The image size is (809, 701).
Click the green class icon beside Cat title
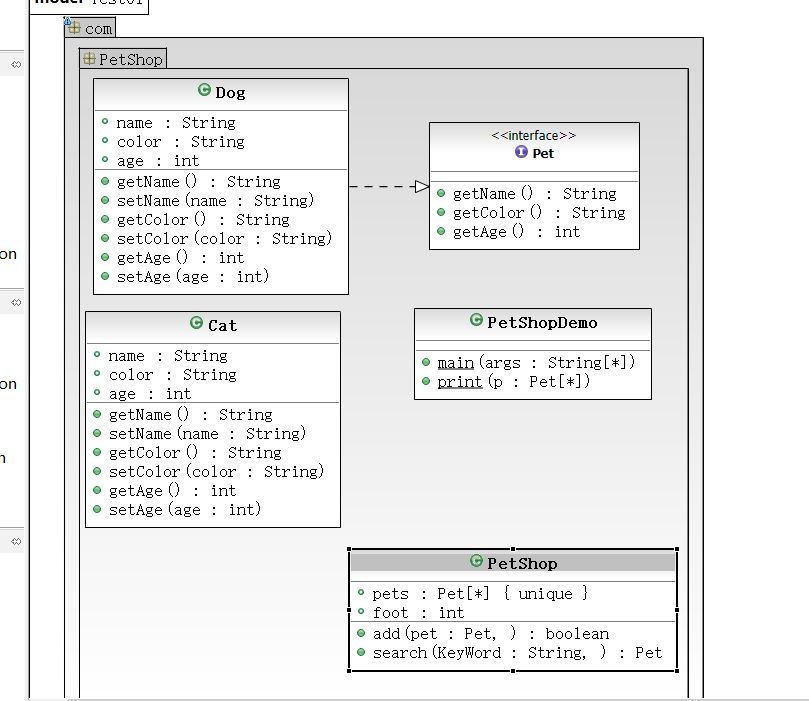196,323
